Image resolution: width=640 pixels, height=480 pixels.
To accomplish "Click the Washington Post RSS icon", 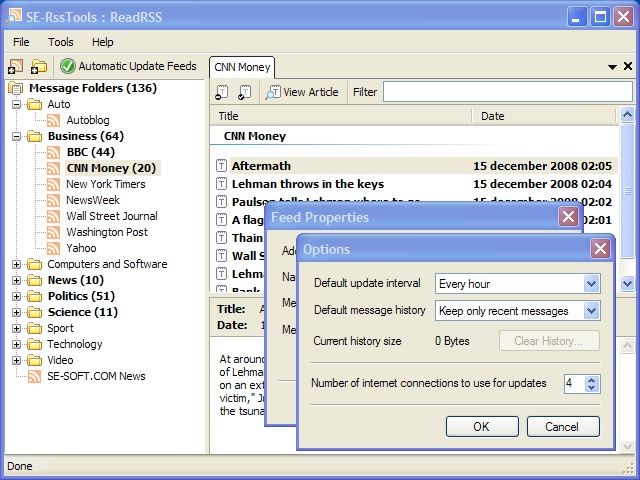I will (53, 232).
